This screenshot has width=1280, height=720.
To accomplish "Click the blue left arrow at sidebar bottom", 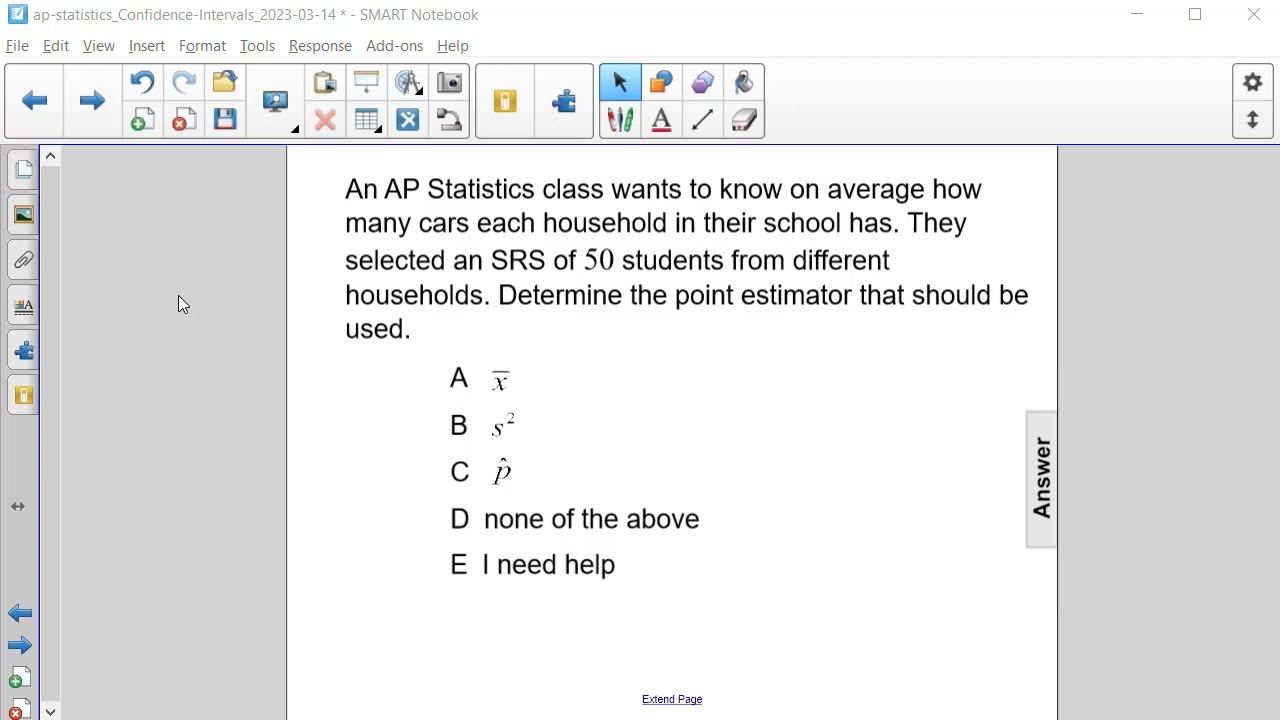I will [19, 614].
